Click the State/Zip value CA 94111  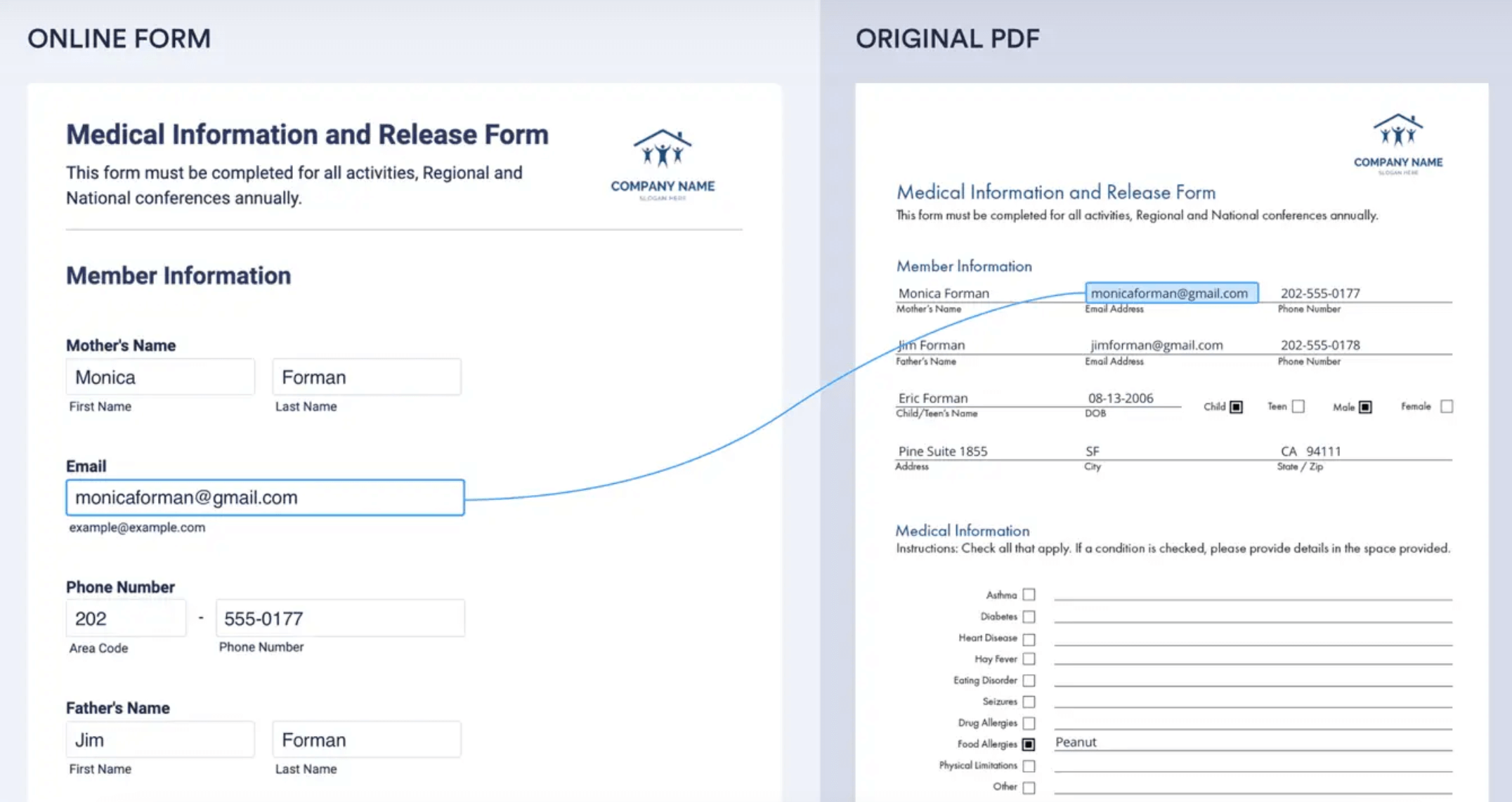(1311, 452)
